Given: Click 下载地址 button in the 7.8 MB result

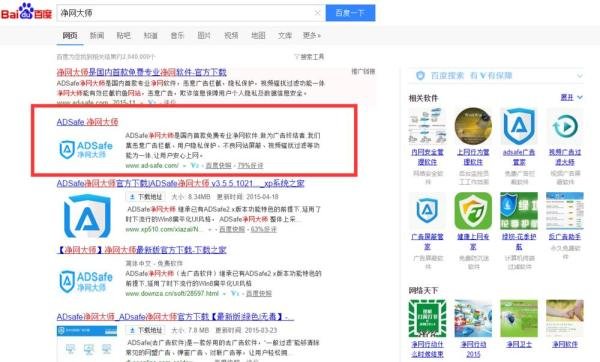Looking at the screenshot, I should (x=145, y=330).
